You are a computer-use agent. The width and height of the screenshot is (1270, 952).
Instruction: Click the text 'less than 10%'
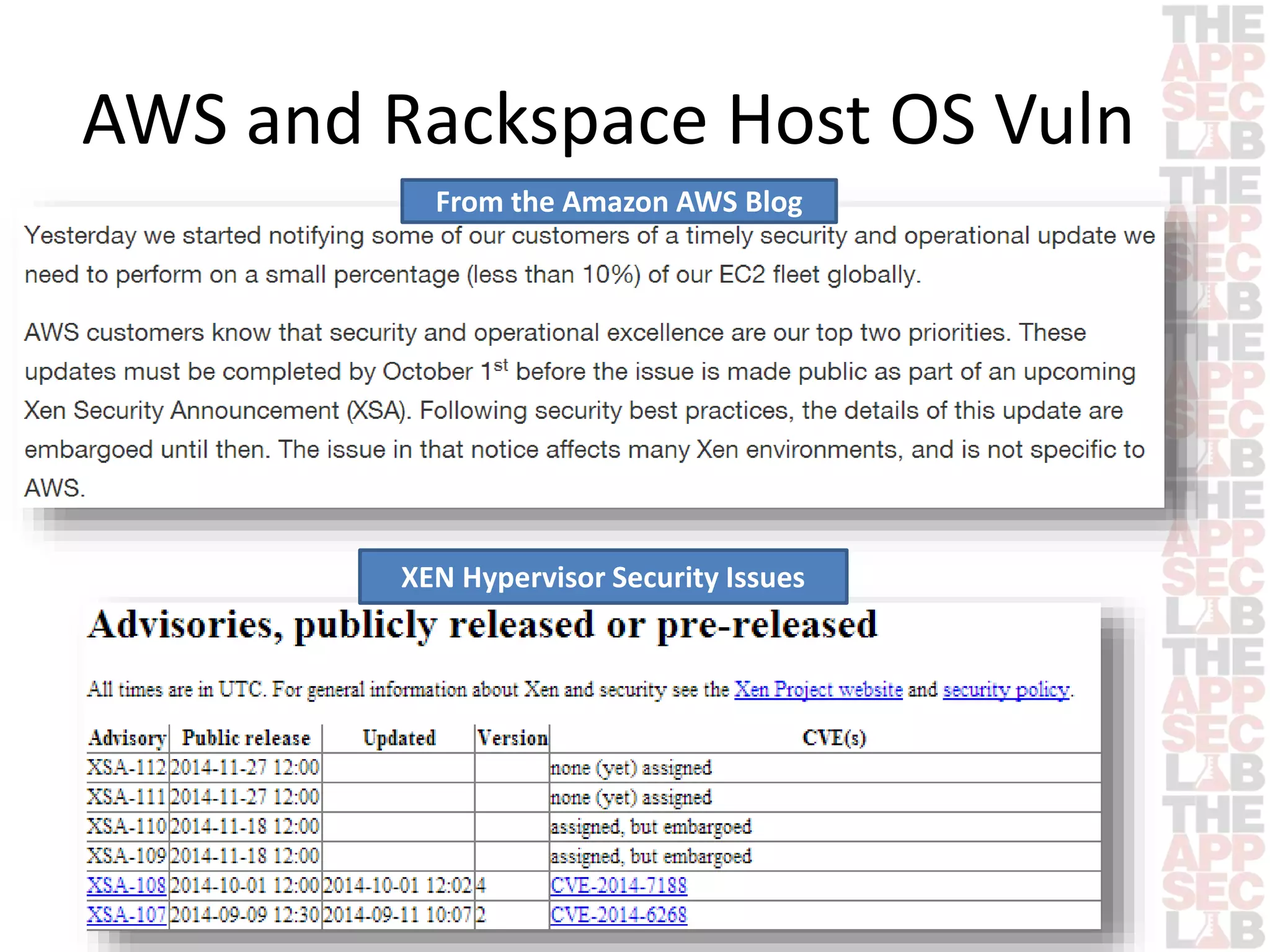click(x=554, y=275)
